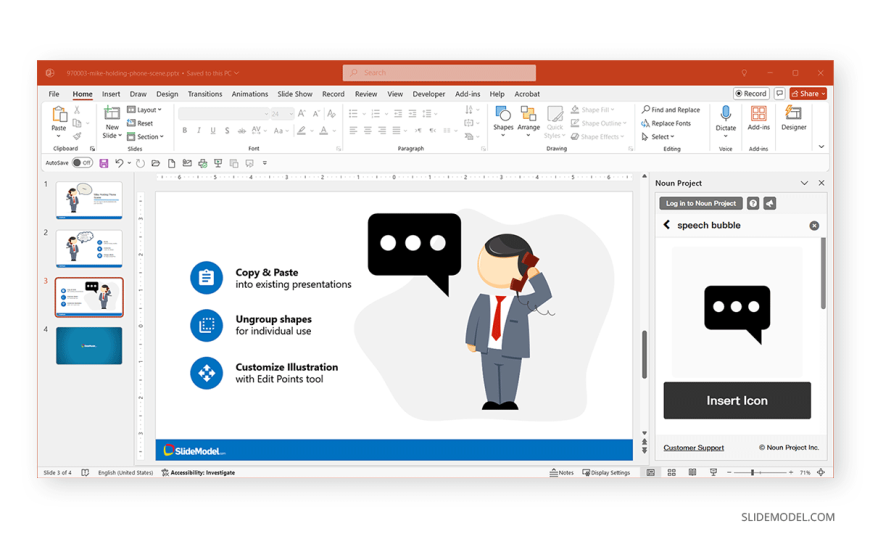Open Noun Project pane options chevron
The width and height of the screenshot is (870, 539).
[804, 183]
